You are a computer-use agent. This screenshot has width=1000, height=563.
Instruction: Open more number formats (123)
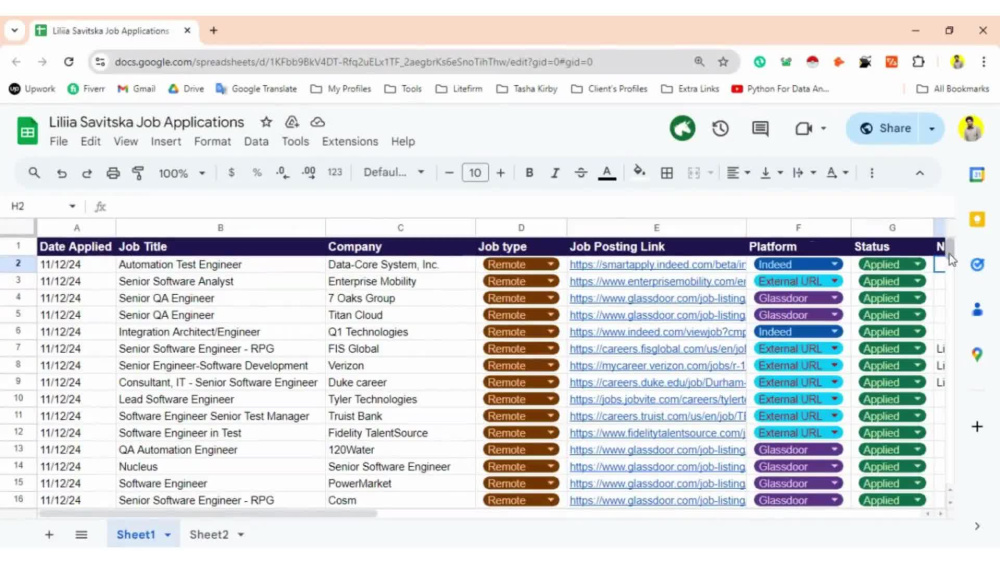pos(334,172)
